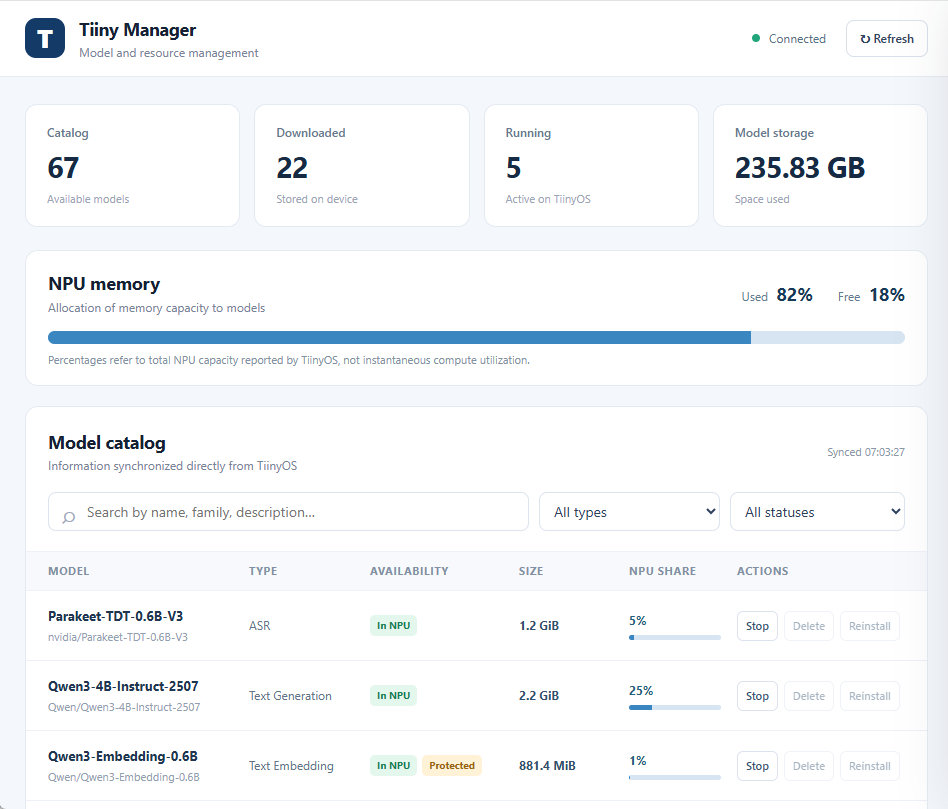Viewport: 948px width, 809px height.
Task: Click the green Connected status dot
Action: (x=756, y=38)
